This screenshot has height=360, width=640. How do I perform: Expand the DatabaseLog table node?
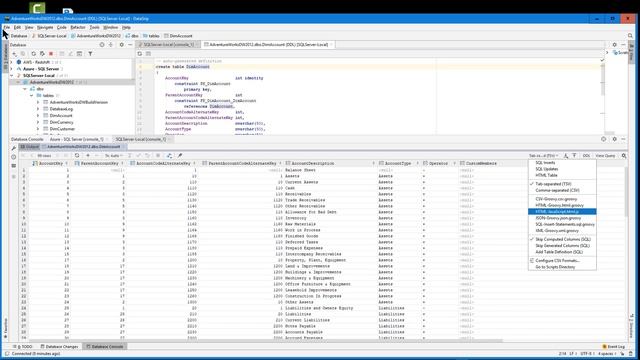click(x=38, y=109)
